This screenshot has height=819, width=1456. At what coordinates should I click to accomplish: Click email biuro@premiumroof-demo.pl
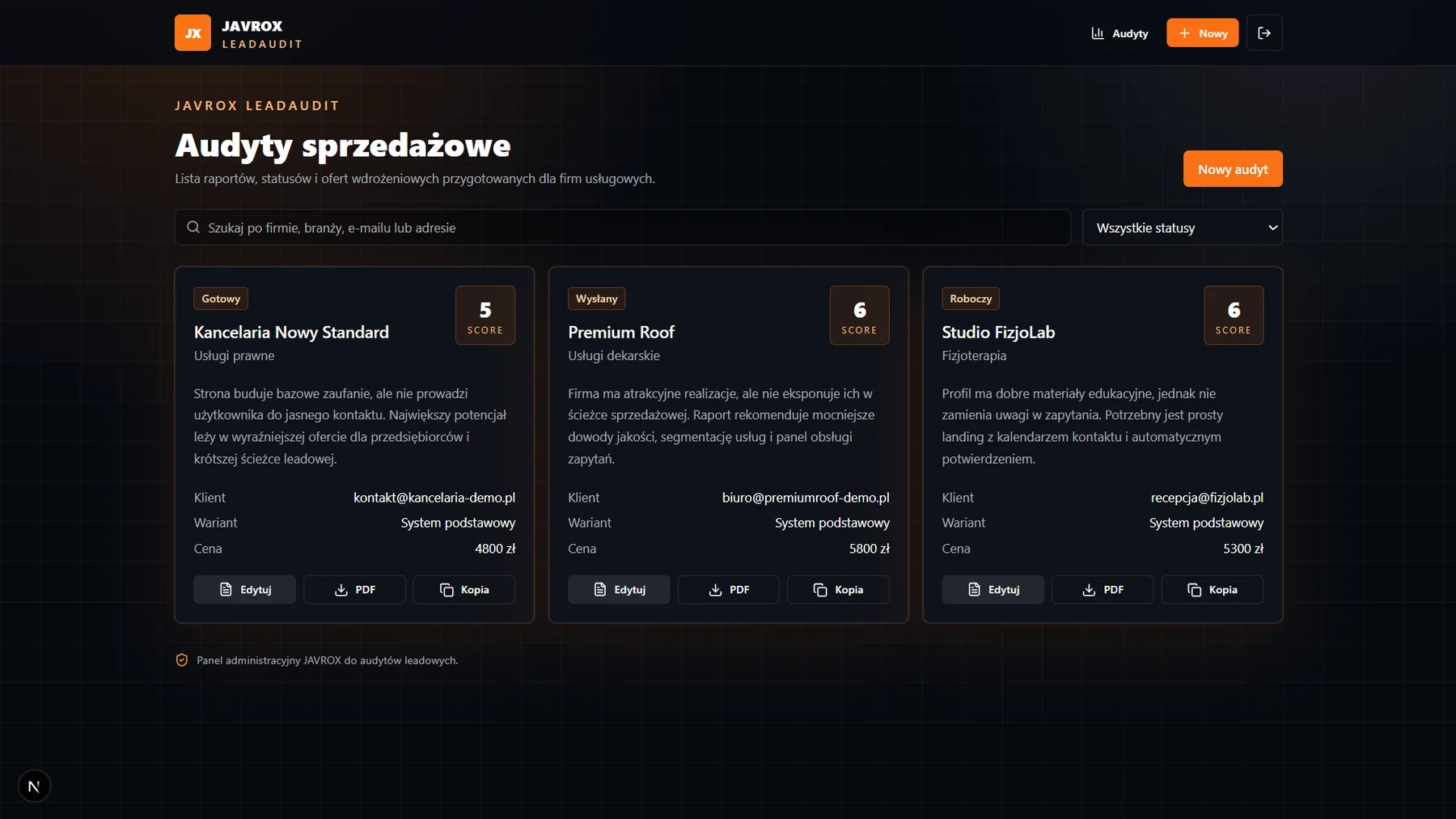(x=806, y=498)
